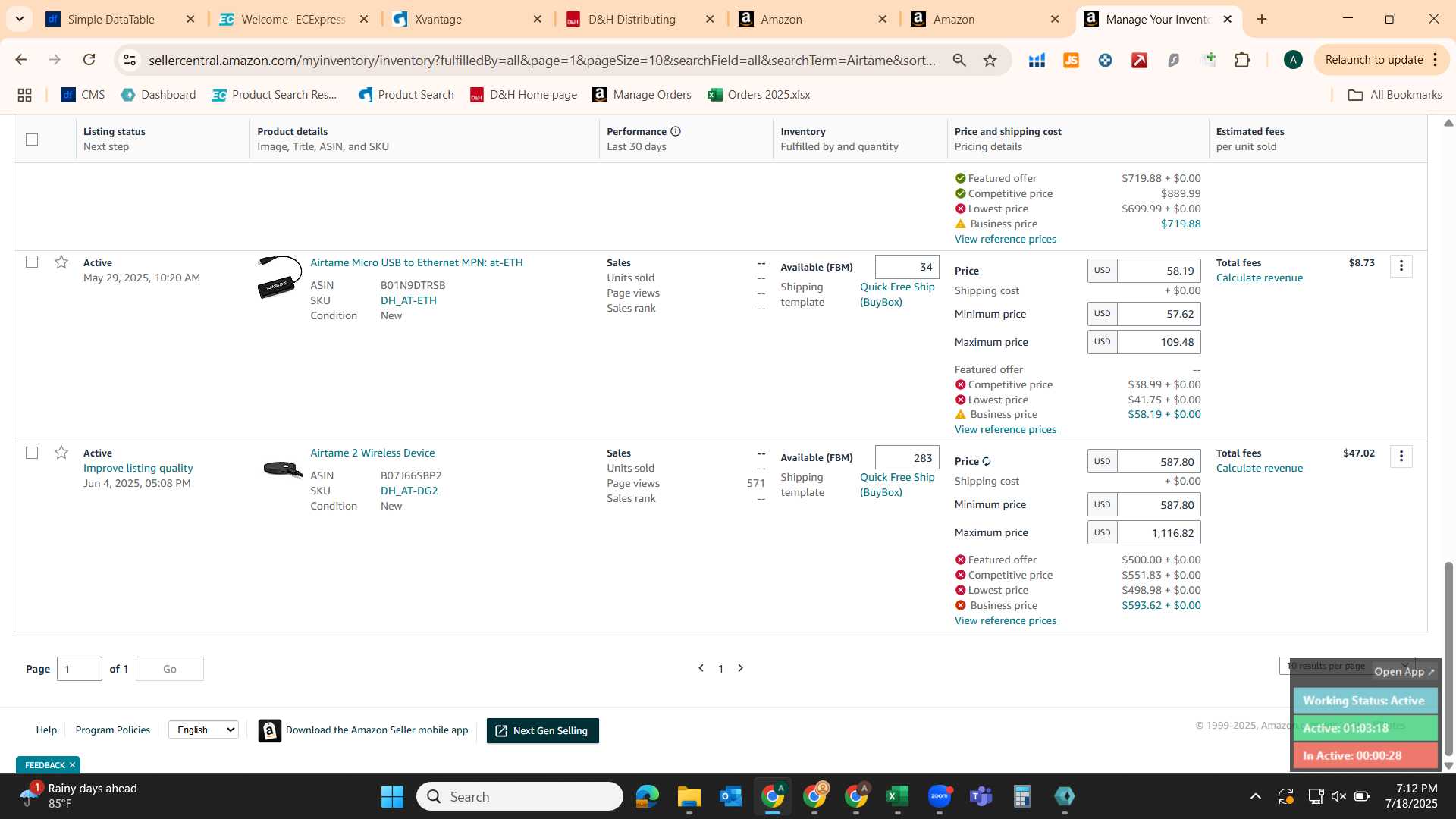Image resolution: width=1456 pixels, height=819 pixels.
Task: Open Excel from the taskbar
Action: click(897, 796)
